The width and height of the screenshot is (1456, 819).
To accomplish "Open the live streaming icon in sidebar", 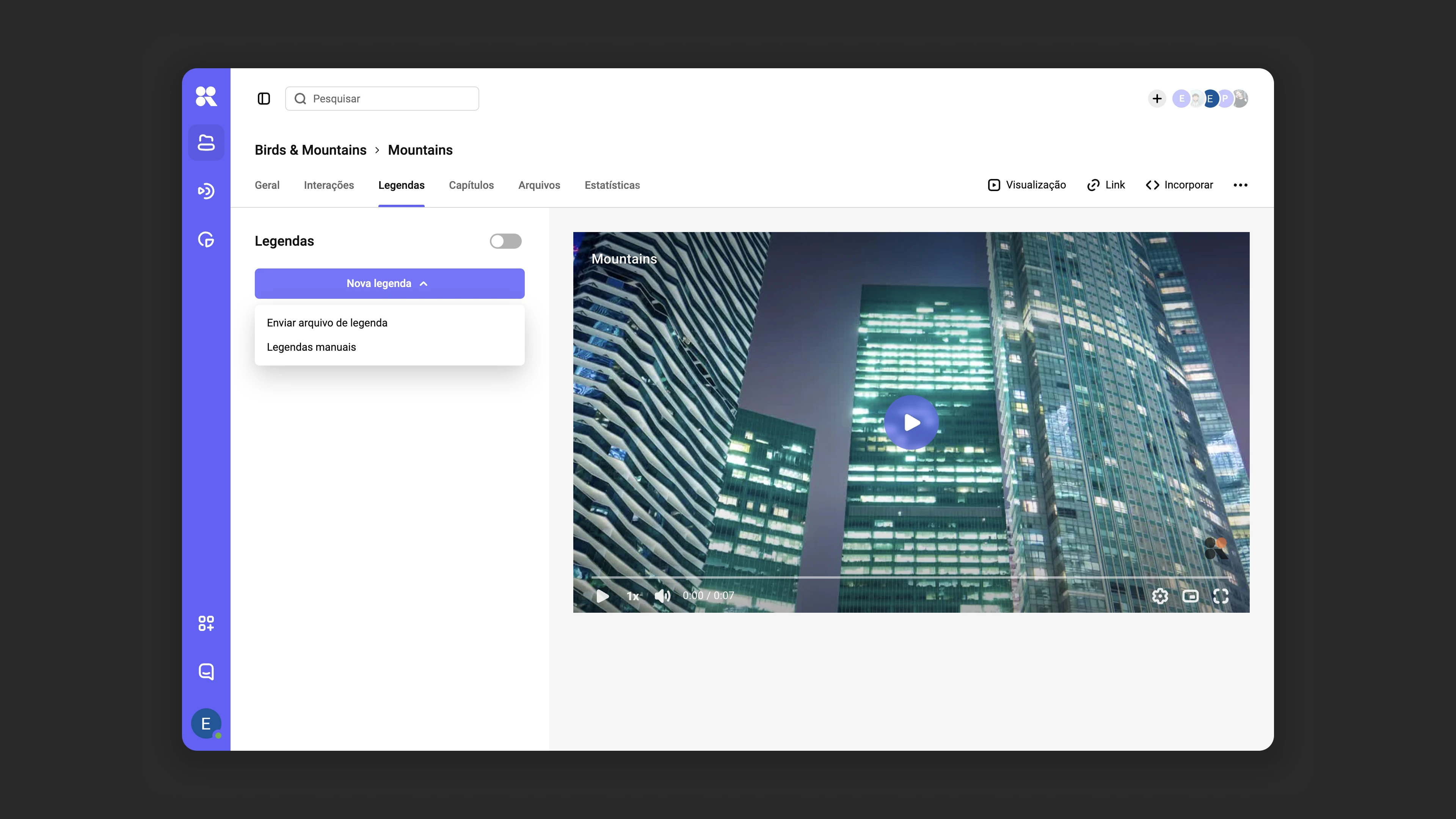I will 206,191.
